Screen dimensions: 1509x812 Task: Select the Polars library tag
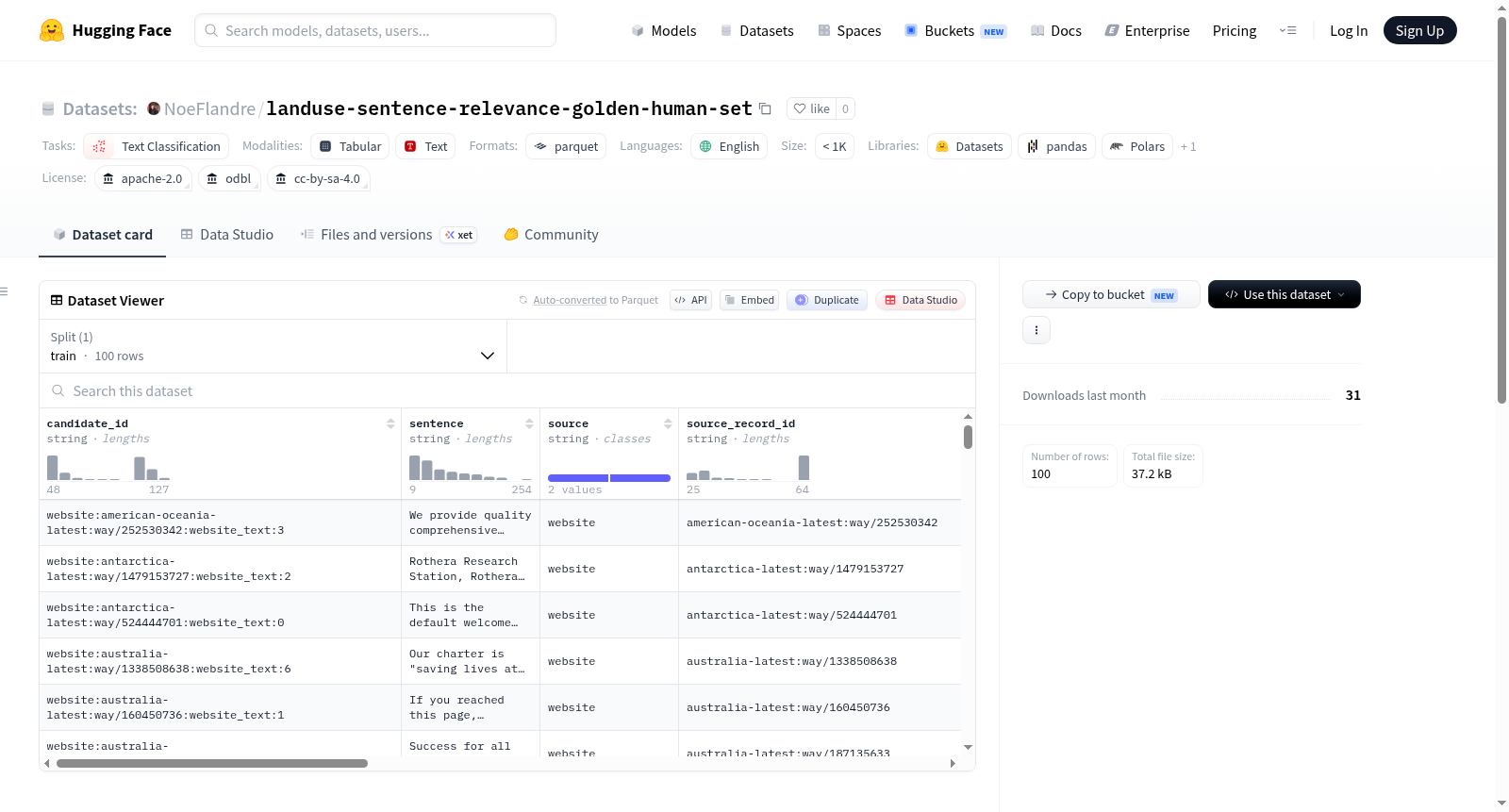[x=1137, y=146]
